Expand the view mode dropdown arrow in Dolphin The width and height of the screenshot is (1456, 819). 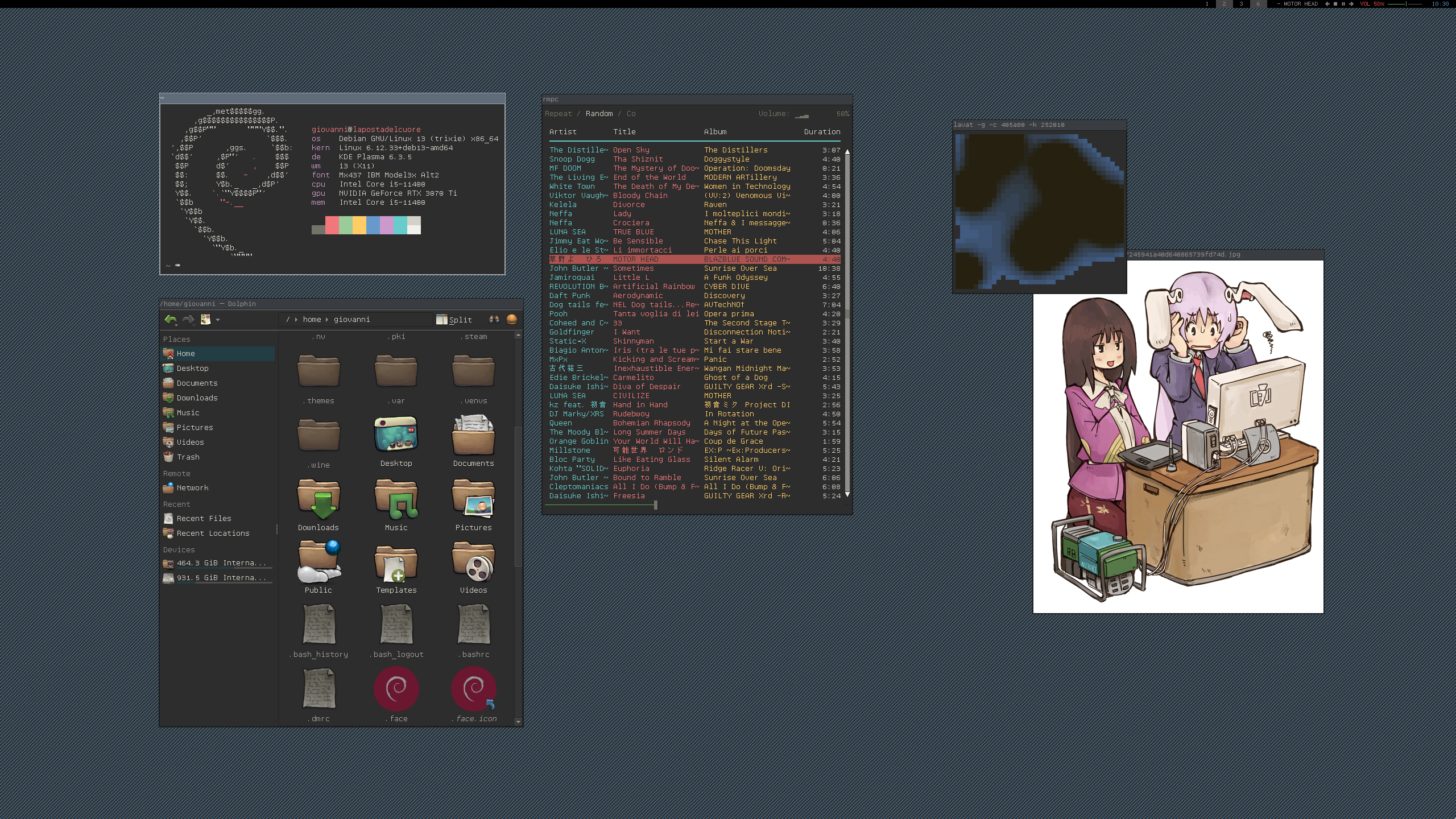pos(218,320)
